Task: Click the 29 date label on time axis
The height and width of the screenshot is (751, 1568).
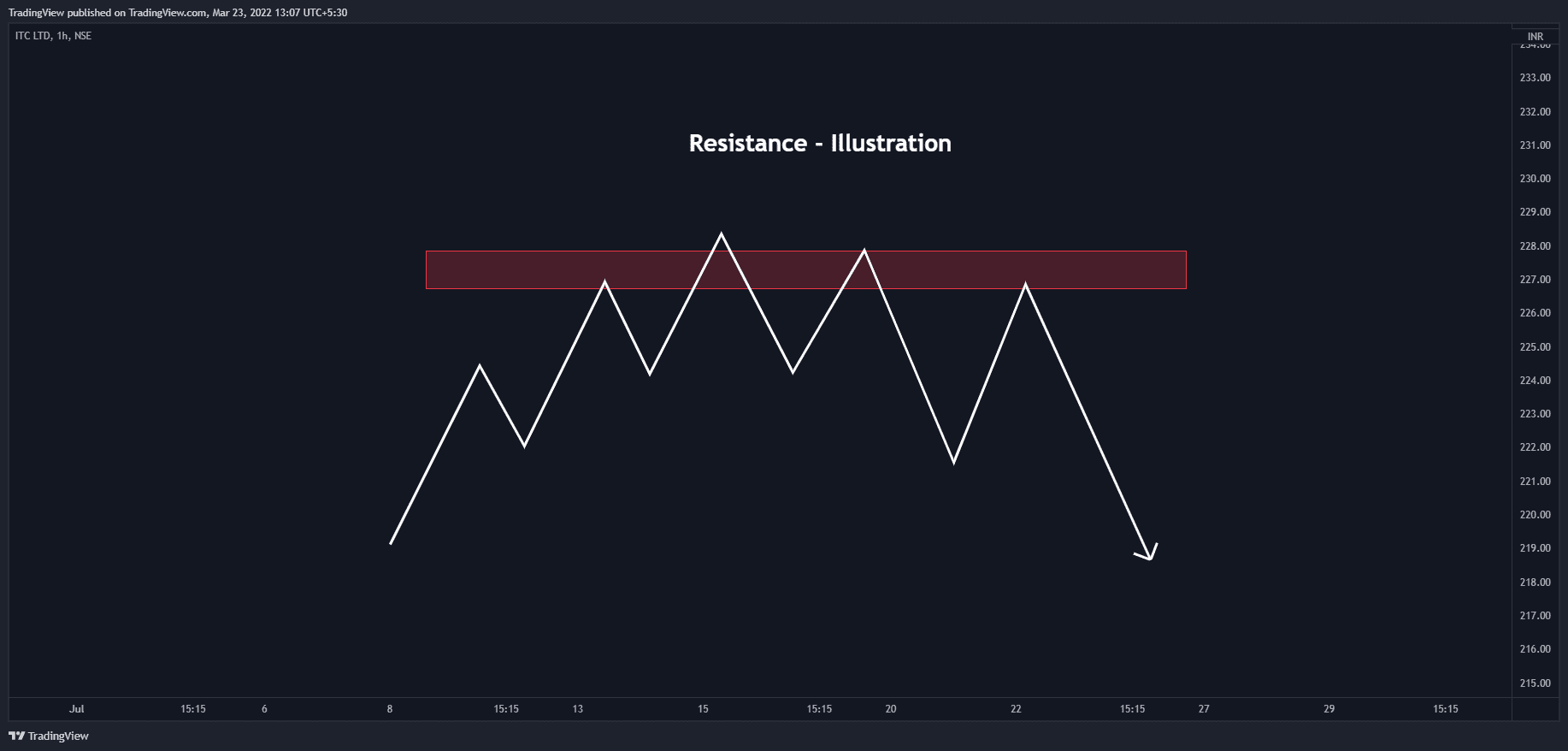Action: (1329, 709)
